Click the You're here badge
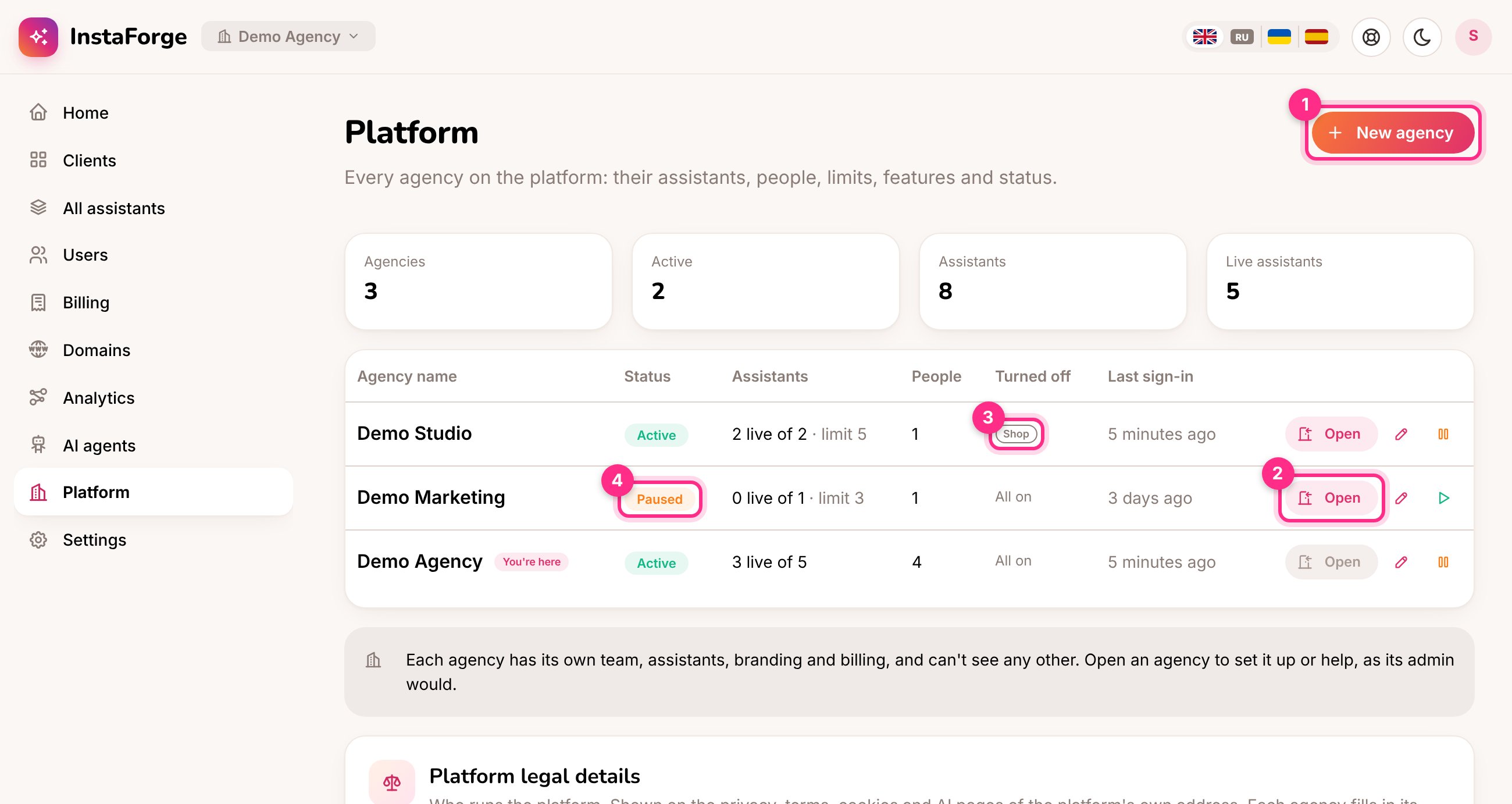The width and height of the screenshot is (1512, 804). click(x=531, y=561)
